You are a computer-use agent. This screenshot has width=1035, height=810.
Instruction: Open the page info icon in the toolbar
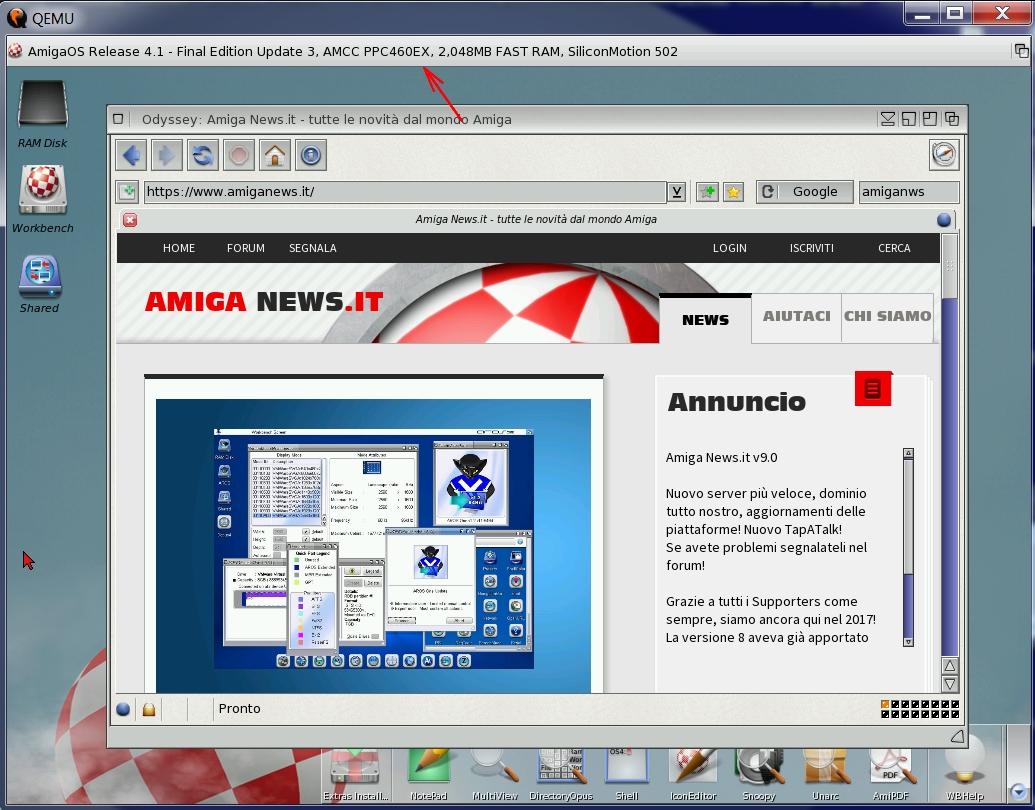tap(311, 155)
